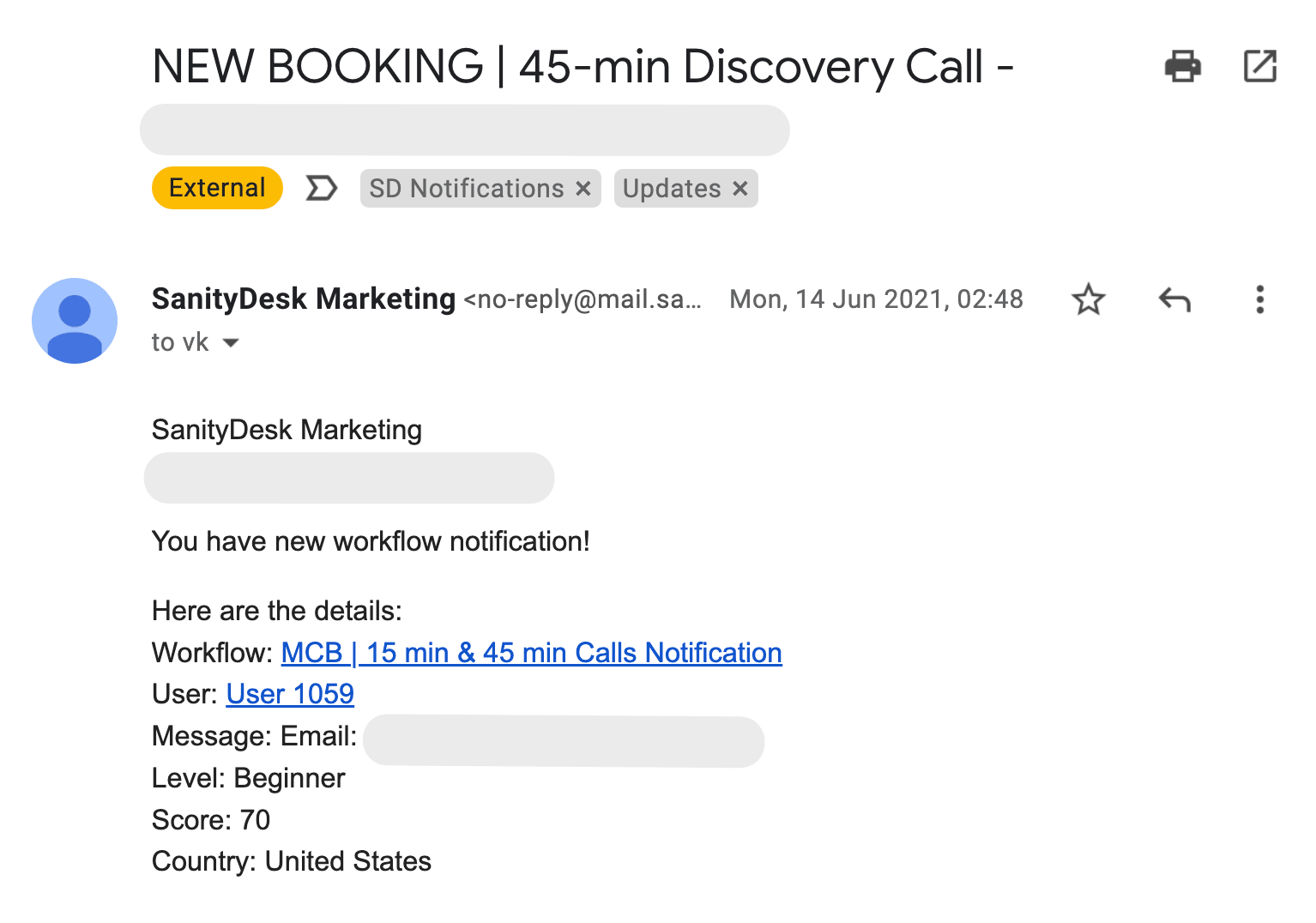Click the NEW BOOKING subject heading
Image resolution: width=1316 pixels, height=923 pixels.
tap(583, 67)
